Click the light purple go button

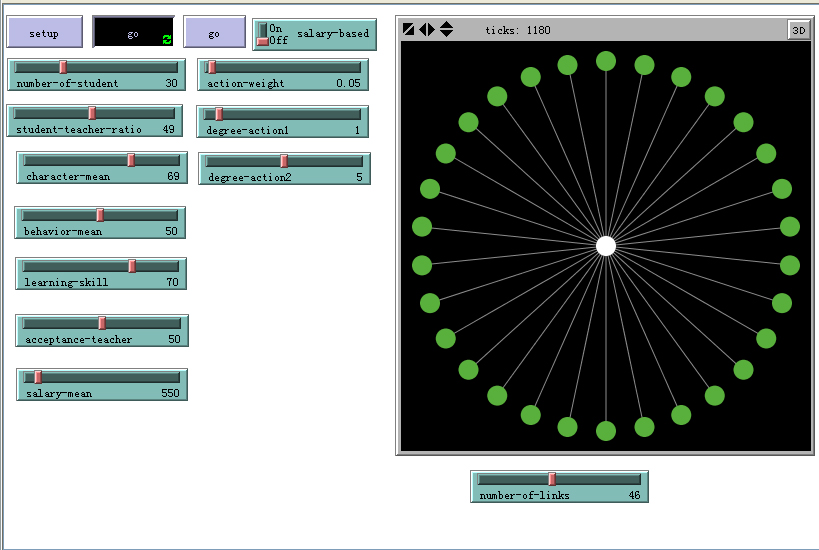click(214, 33)
